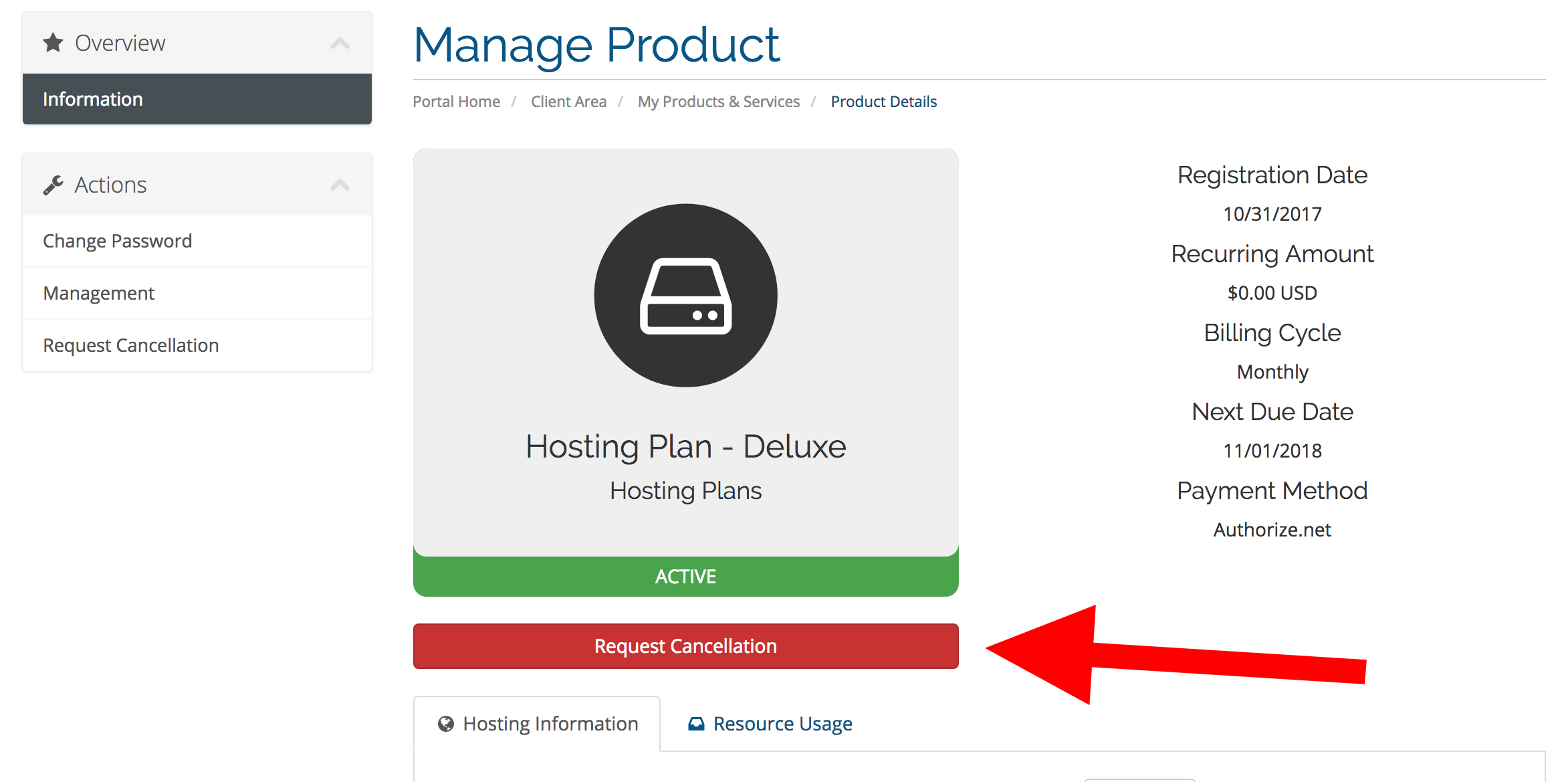The image size is (1568, 782).
Task: Click the hard drive product icon
Action: coord(685,295)
